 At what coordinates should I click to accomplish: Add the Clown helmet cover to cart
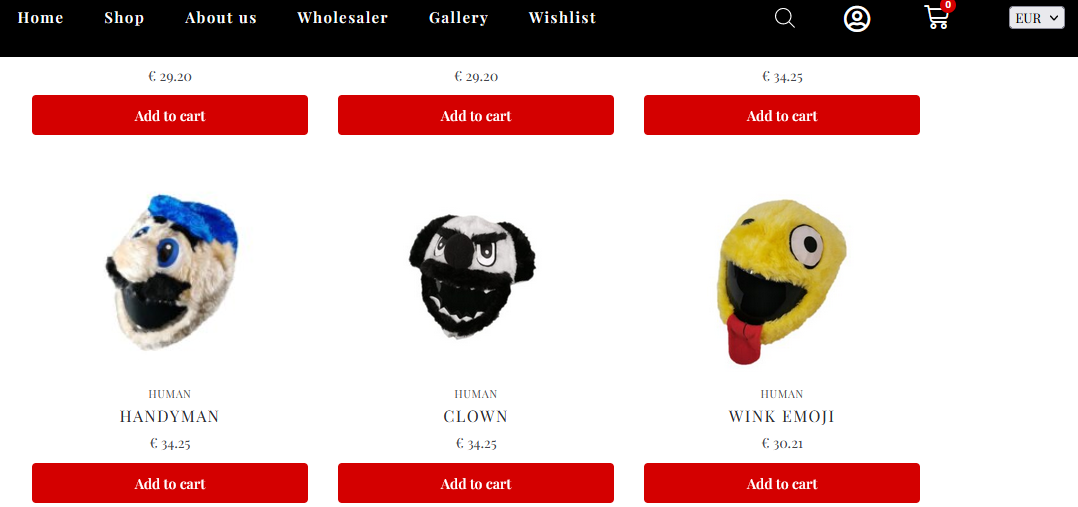[476, 483]
